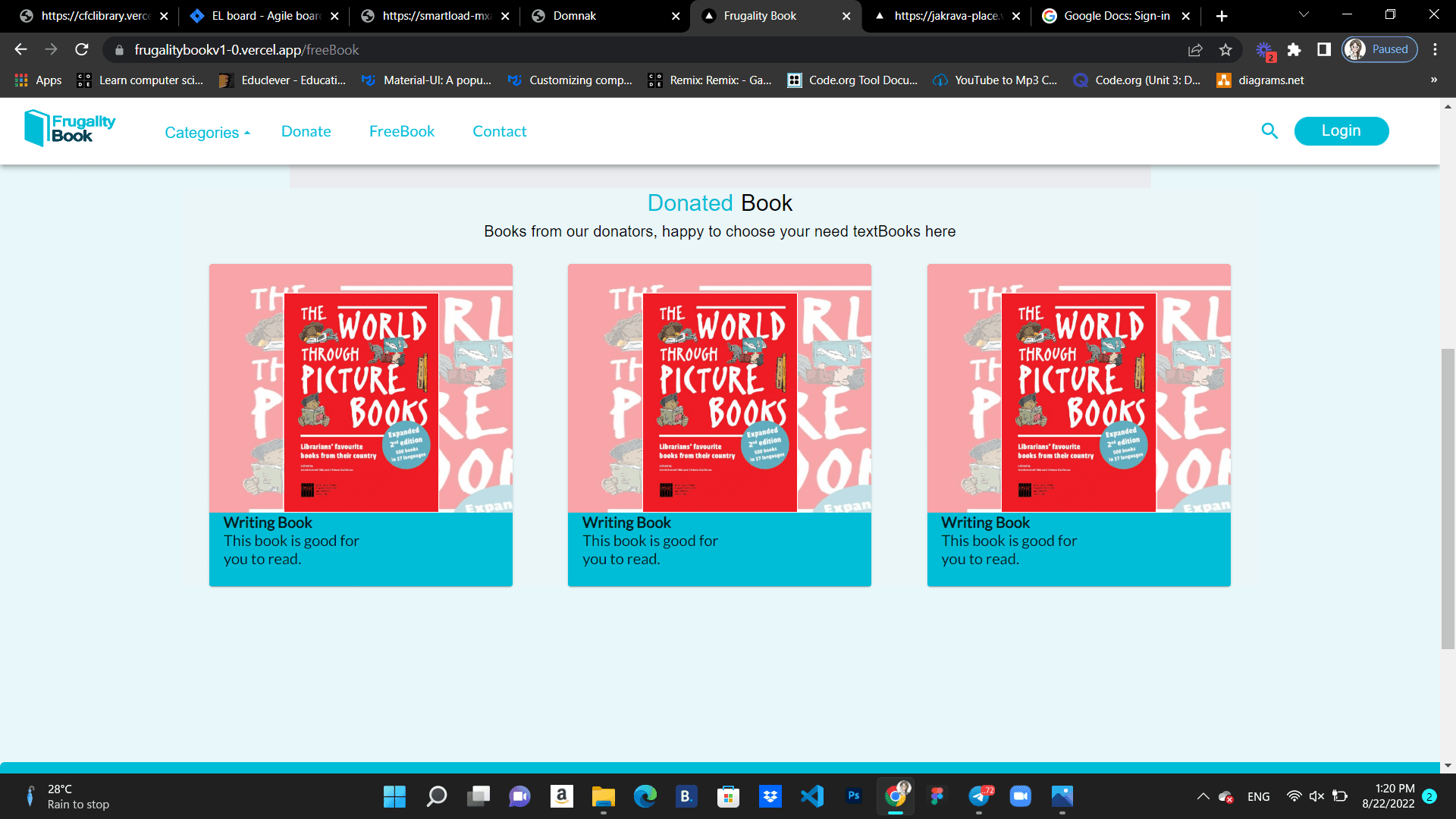Viewport: 1456px width, 819px height.
Task: Open Telegram from taskbar
Action: click(980, 796)
